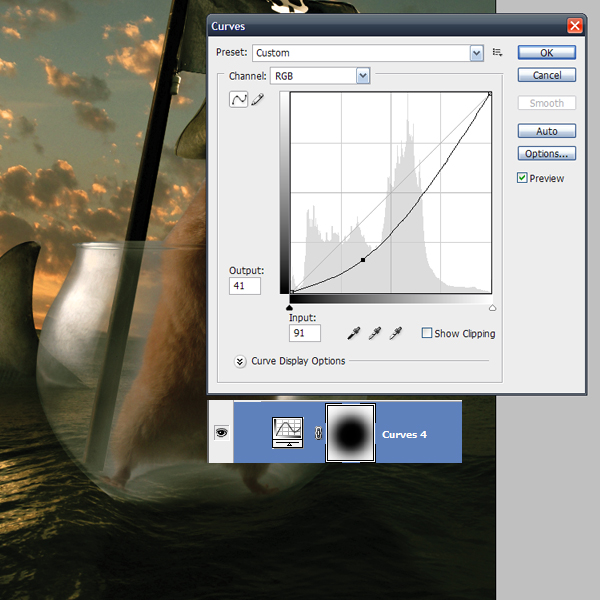The height and width of the screenshot is (600, 600).
Task: Hide the Curves 4 layer
Action: click(221, 432)
